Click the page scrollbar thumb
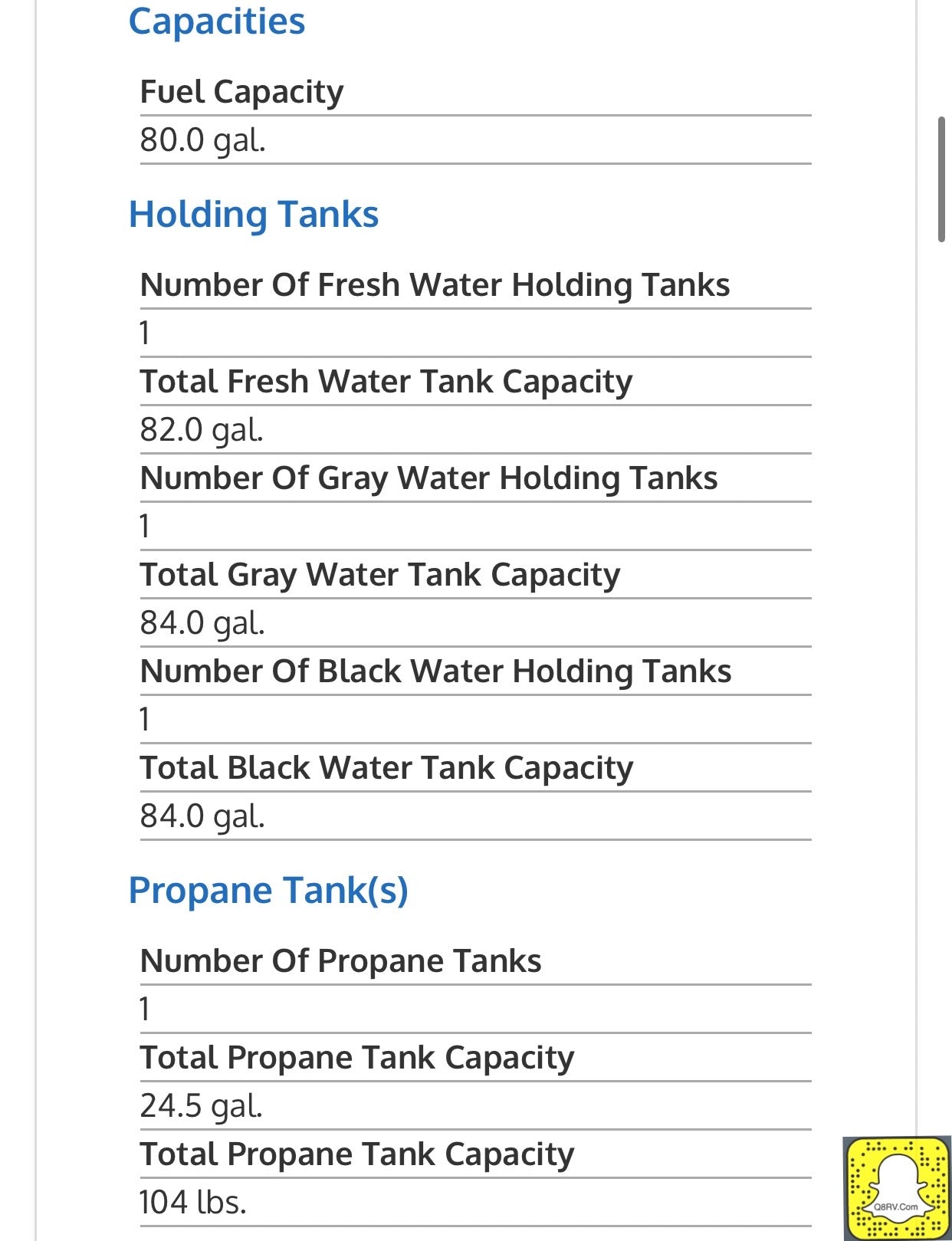Image resolution: width=952 pixels, height=1241 pixels. coord(941,180)
